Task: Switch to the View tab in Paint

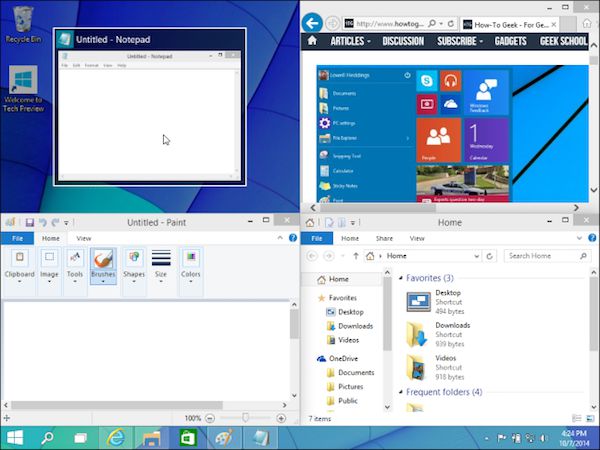Action: [84, 239]
